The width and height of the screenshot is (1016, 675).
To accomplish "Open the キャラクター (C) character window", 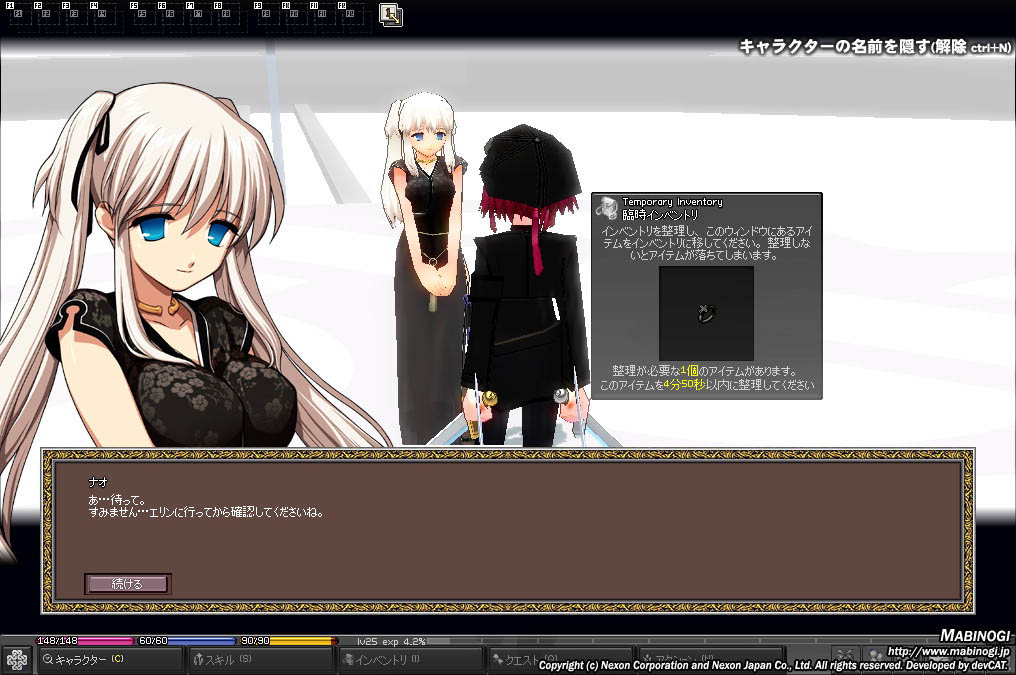I will pos(108,659).
